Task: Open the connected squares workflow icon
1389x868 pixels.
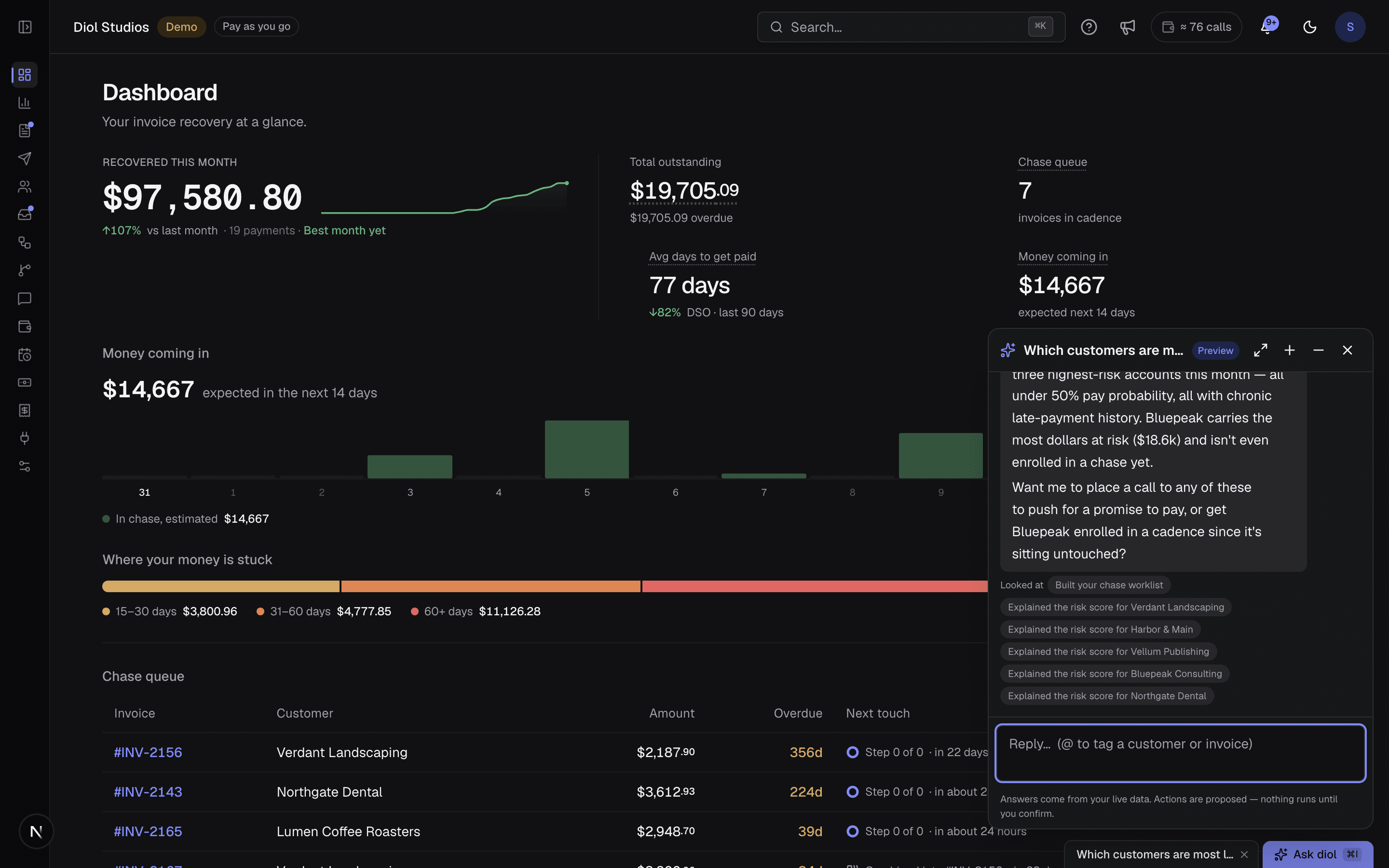Action: coord(25,242)
